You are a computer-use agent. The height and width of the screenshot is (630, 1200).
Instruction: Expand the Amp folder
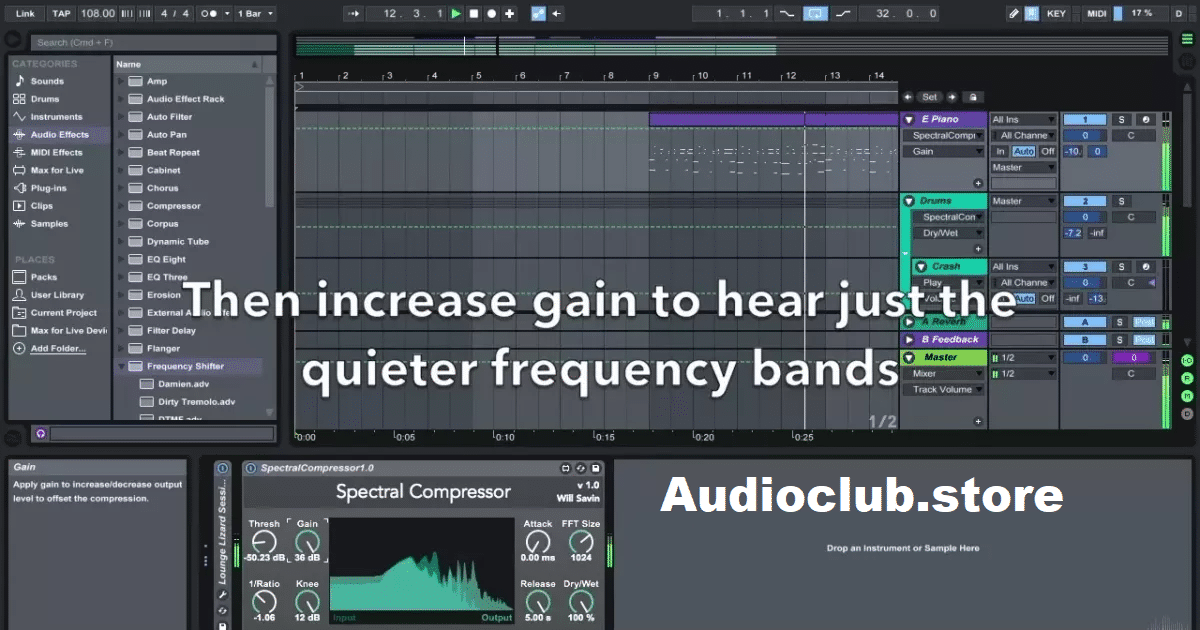pos(121,81)
